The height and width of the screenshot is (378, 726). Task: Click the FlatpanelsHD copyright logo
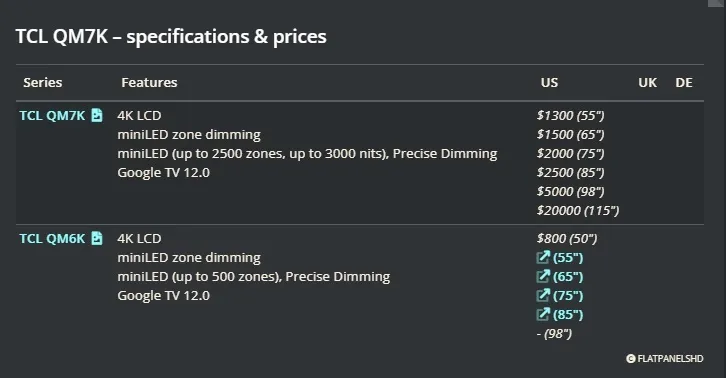pos(664,359)
